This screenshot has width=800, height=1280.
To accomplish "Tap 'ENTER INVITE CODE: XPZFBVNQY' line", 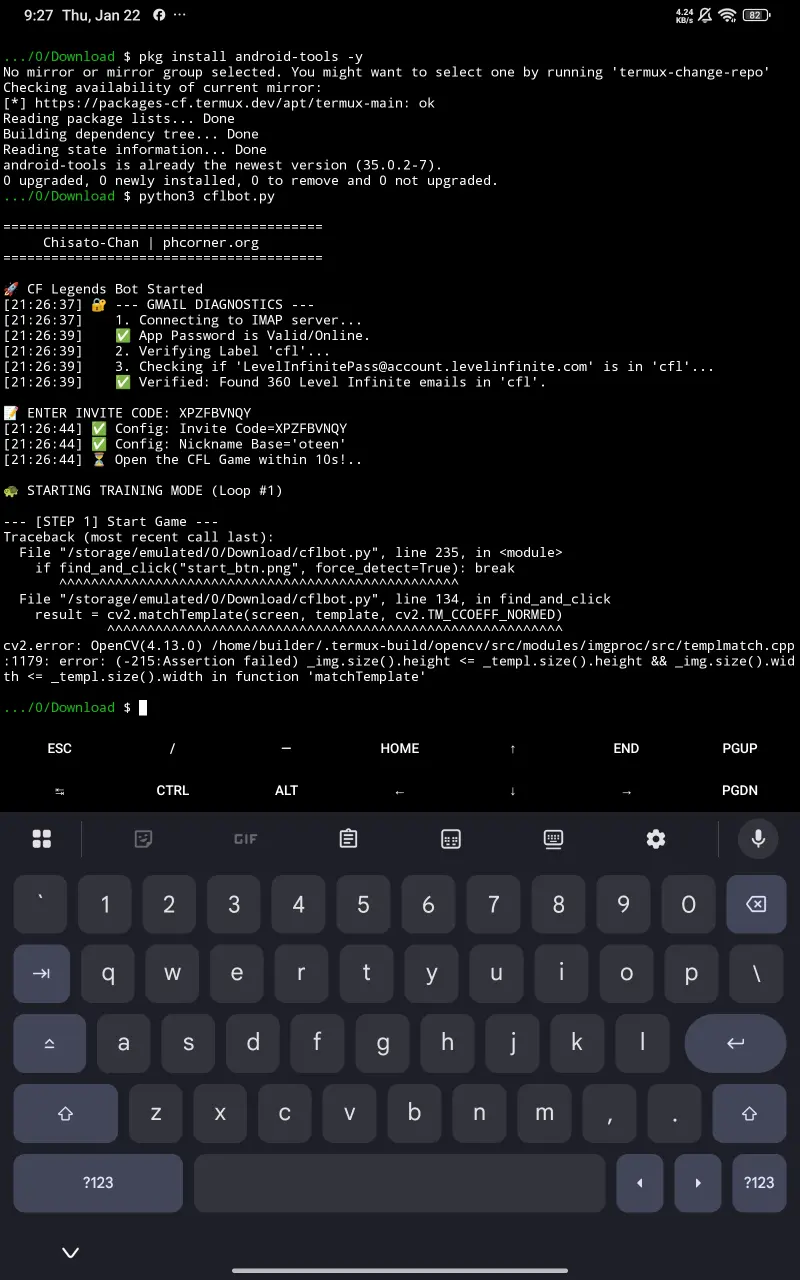I will click(x=127, y=413).
